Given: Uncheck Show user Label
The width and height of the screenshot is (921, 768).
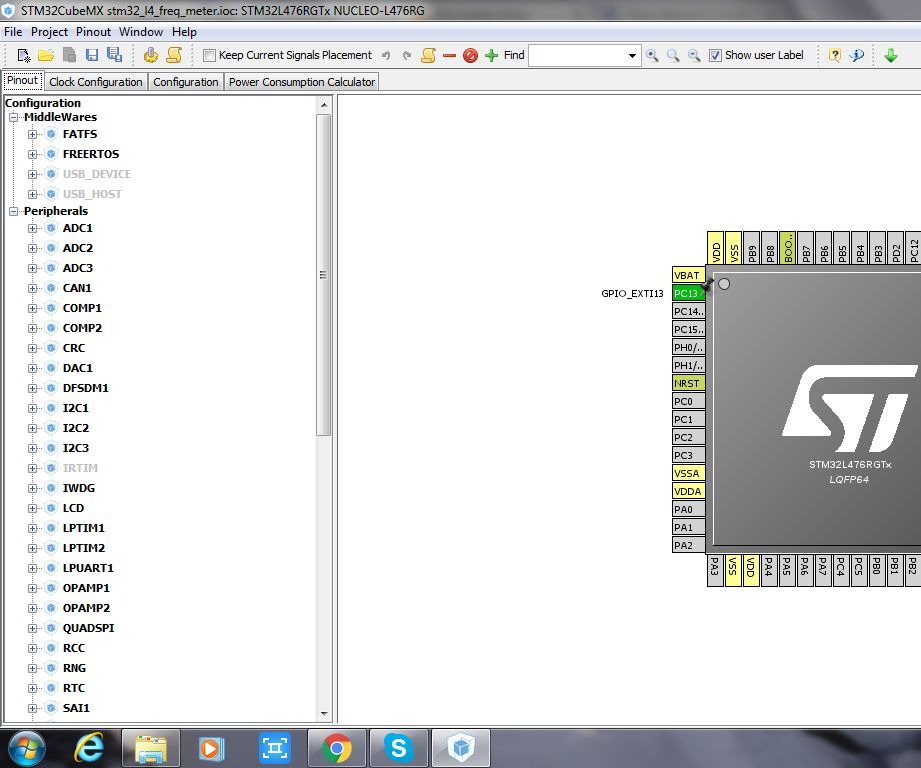Looking at the screenshot, I should [x=717, y=55].
